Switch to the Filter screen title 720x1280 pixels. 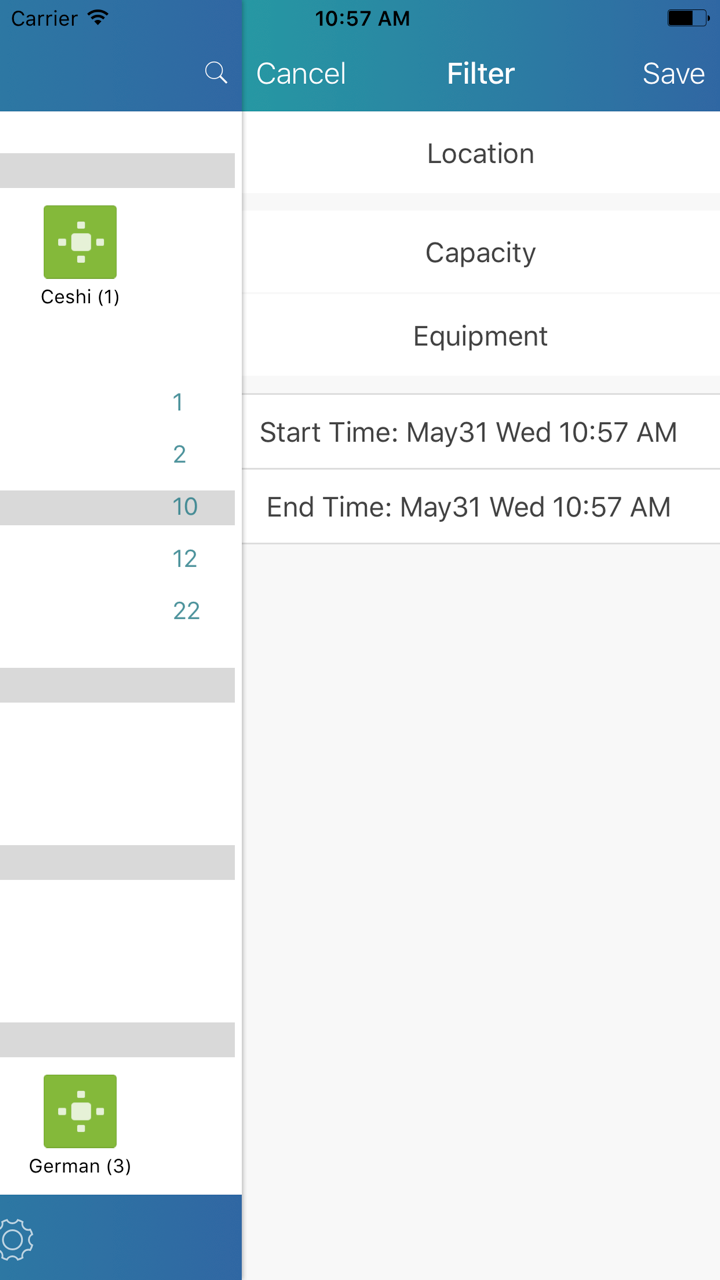(x=480, y=73)
